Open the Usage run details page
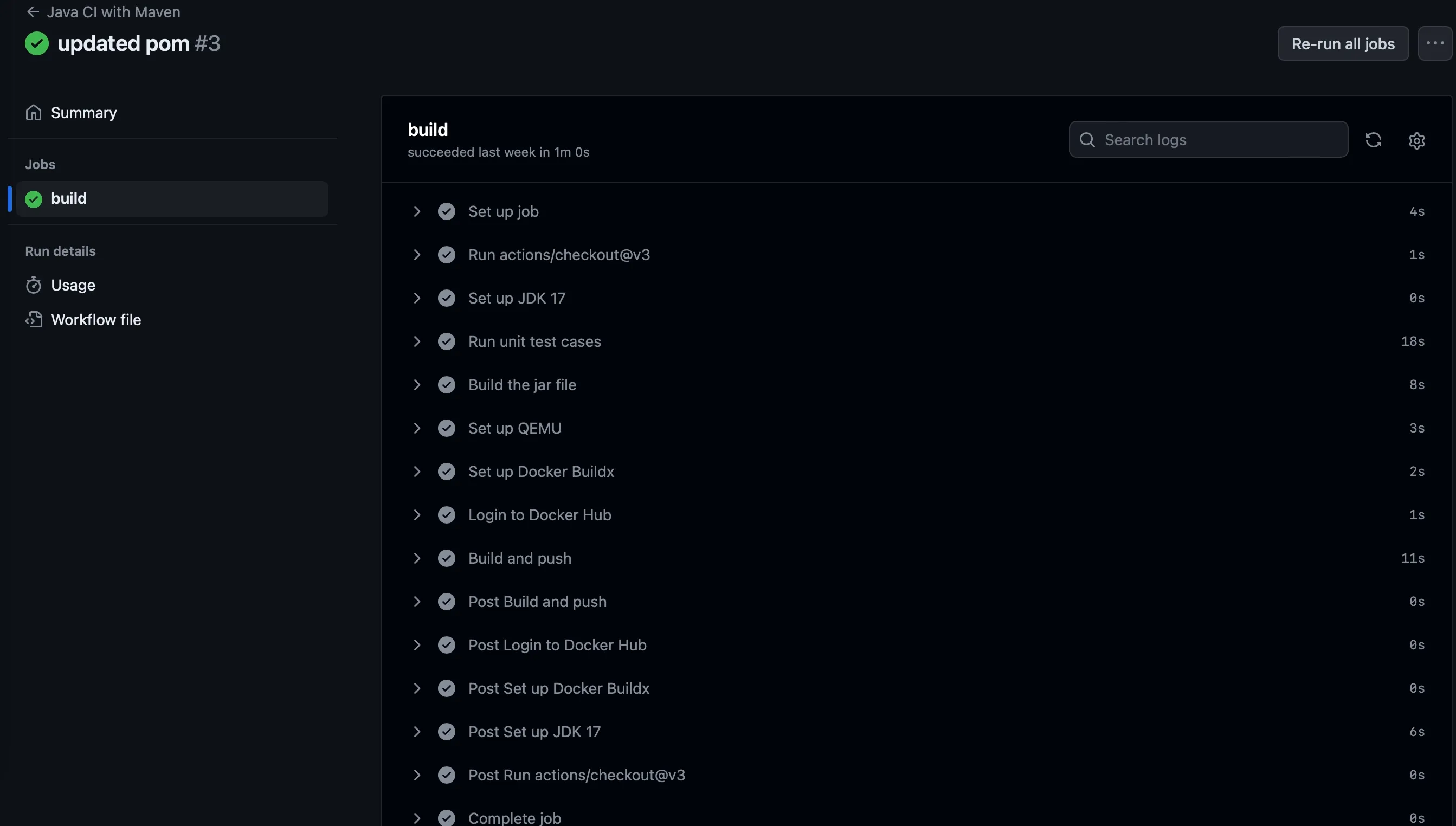This screenshot has height=826, width=1456. coord(73,285)
